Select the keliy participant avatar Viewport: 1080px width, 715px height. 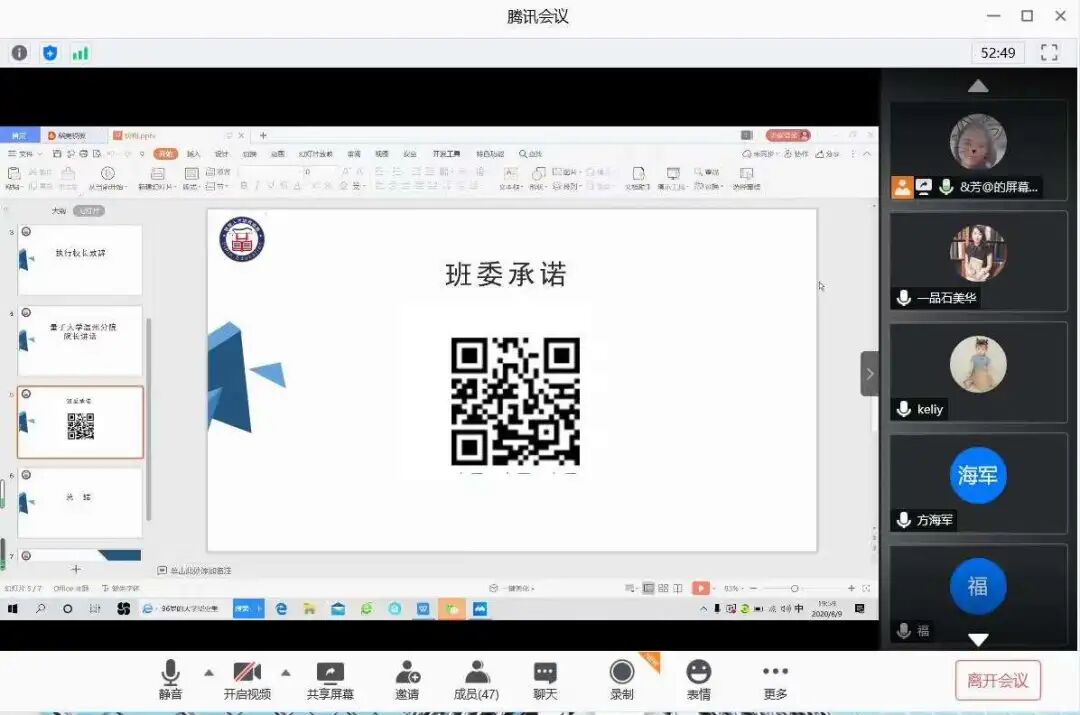(978, 364)
